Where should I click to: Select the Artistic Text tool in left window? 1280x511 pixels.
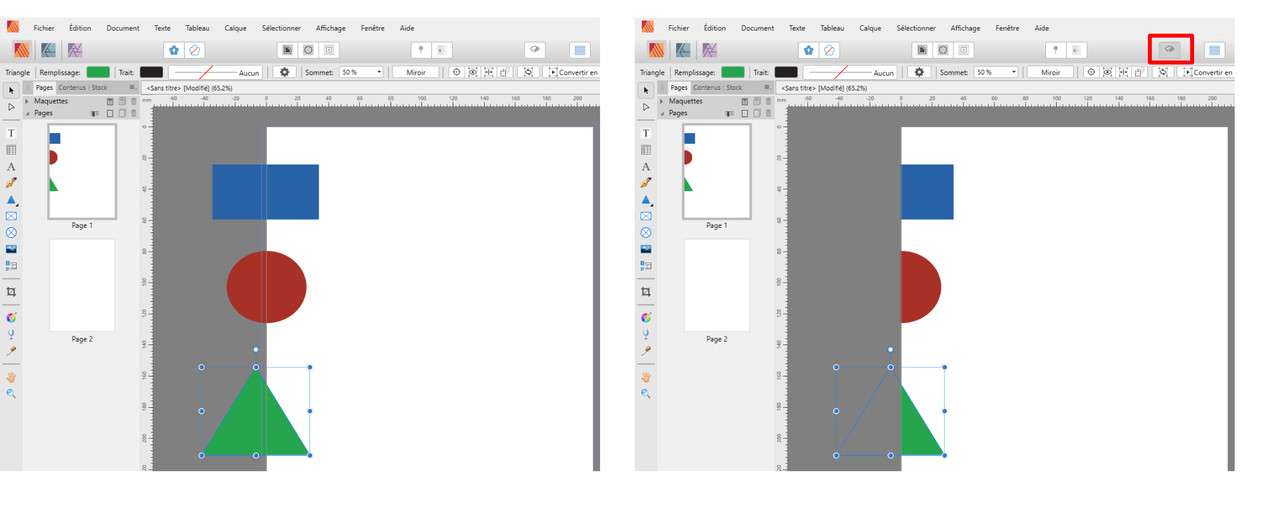(x=11, y=166)
